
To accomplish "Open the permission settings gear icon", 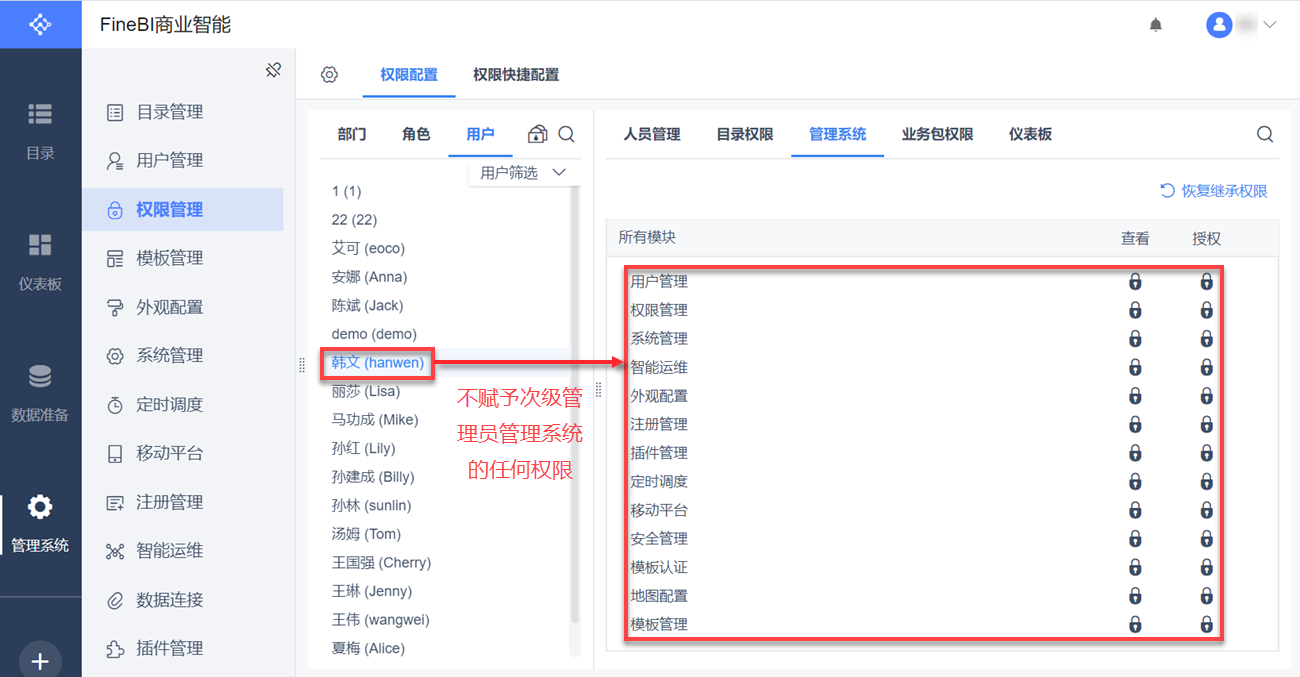I will tap(329, 75).
